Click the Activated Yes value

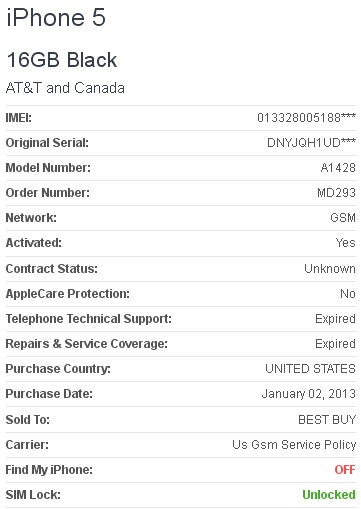[x=346, y=243]
